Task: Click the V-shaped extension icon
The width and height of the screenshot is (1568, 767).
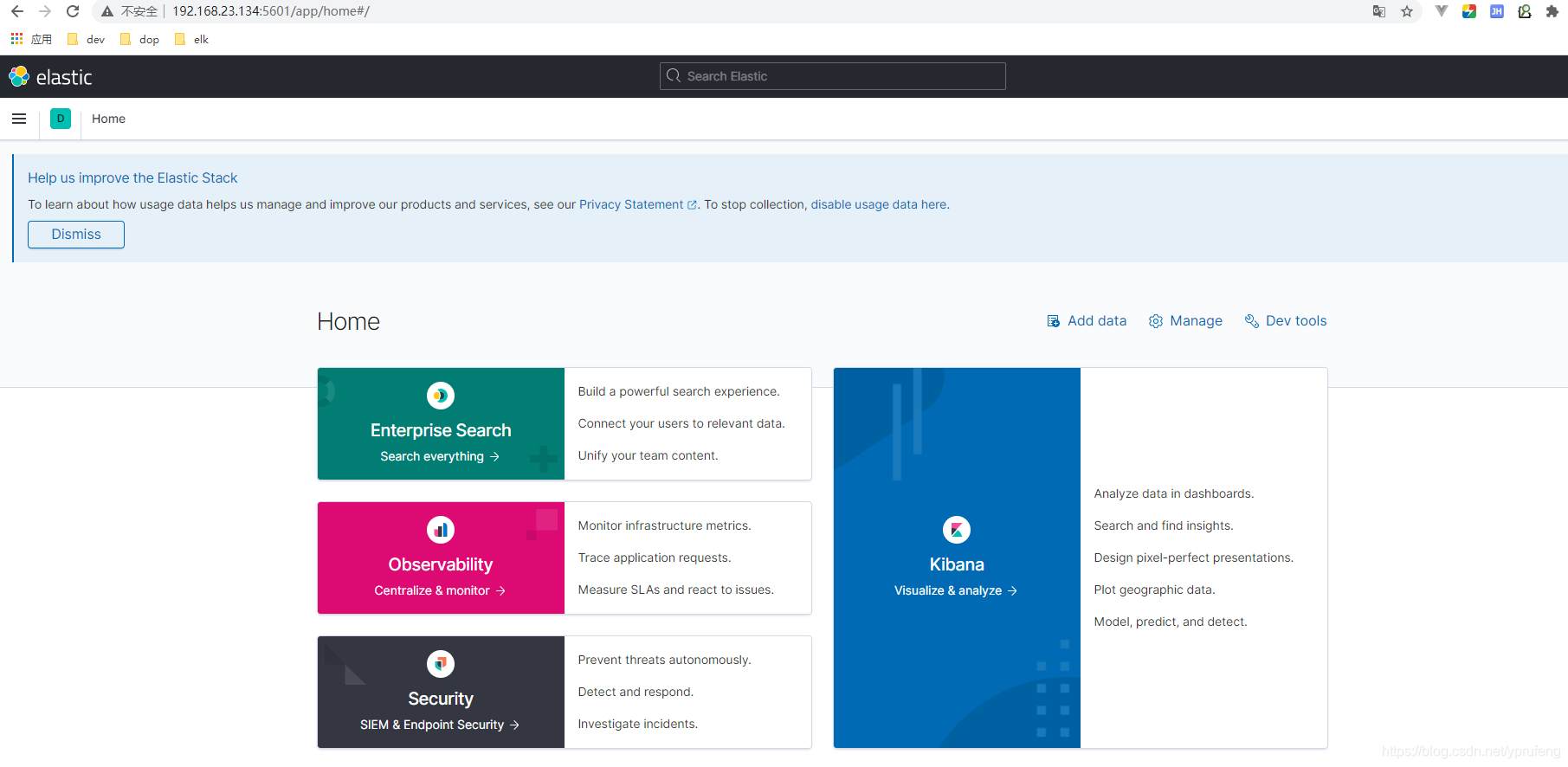Action: point(1442,11)
